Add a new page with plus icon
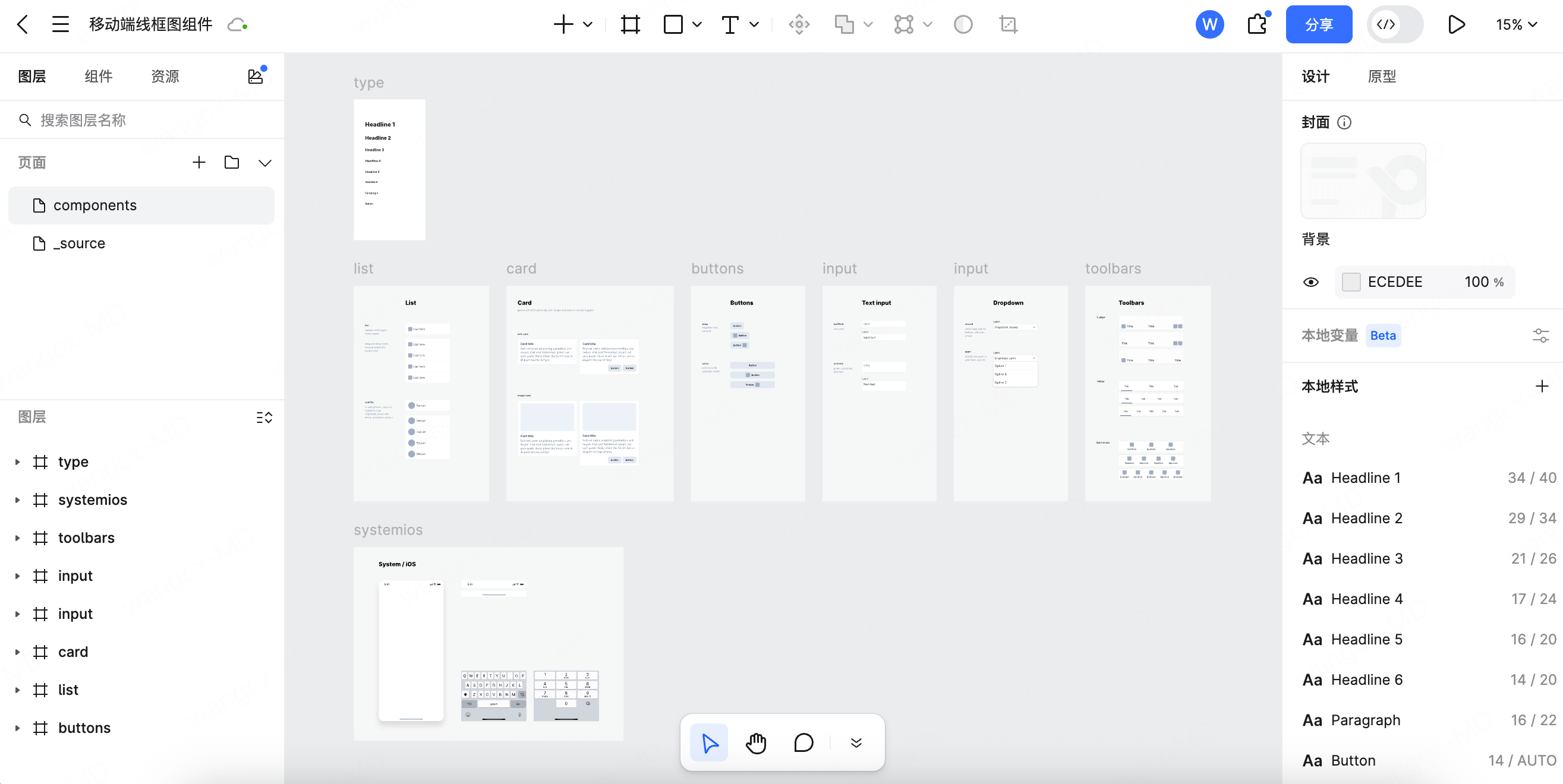1563x784 pixels. click(198, 163)
